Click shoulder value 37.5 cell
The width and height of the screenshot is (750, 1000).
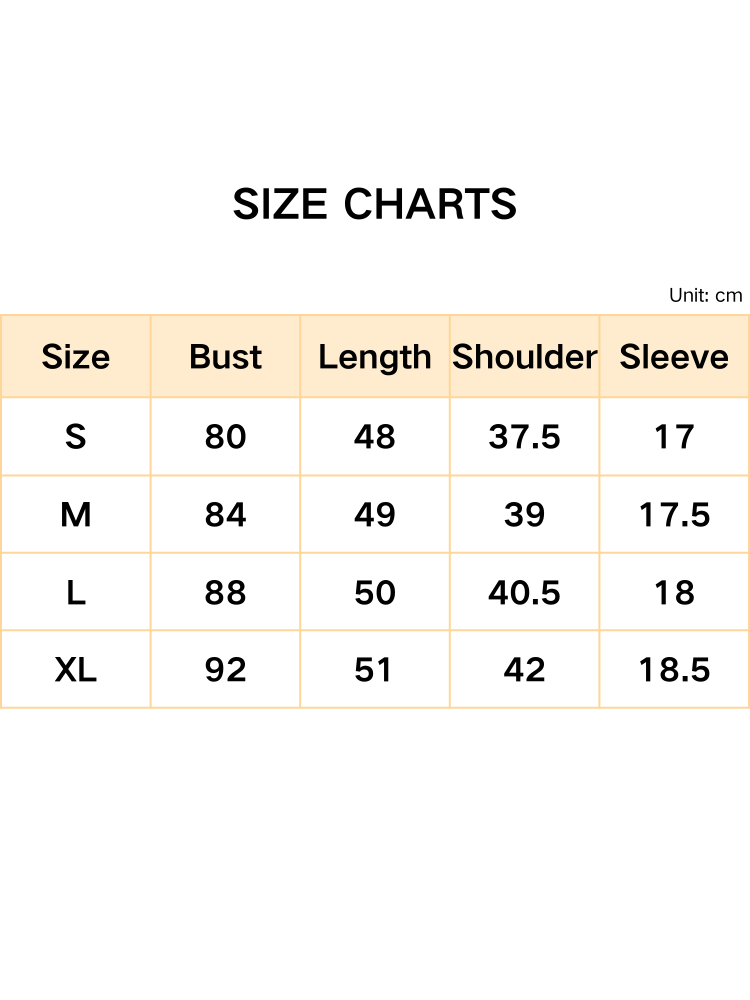[524, 437]
